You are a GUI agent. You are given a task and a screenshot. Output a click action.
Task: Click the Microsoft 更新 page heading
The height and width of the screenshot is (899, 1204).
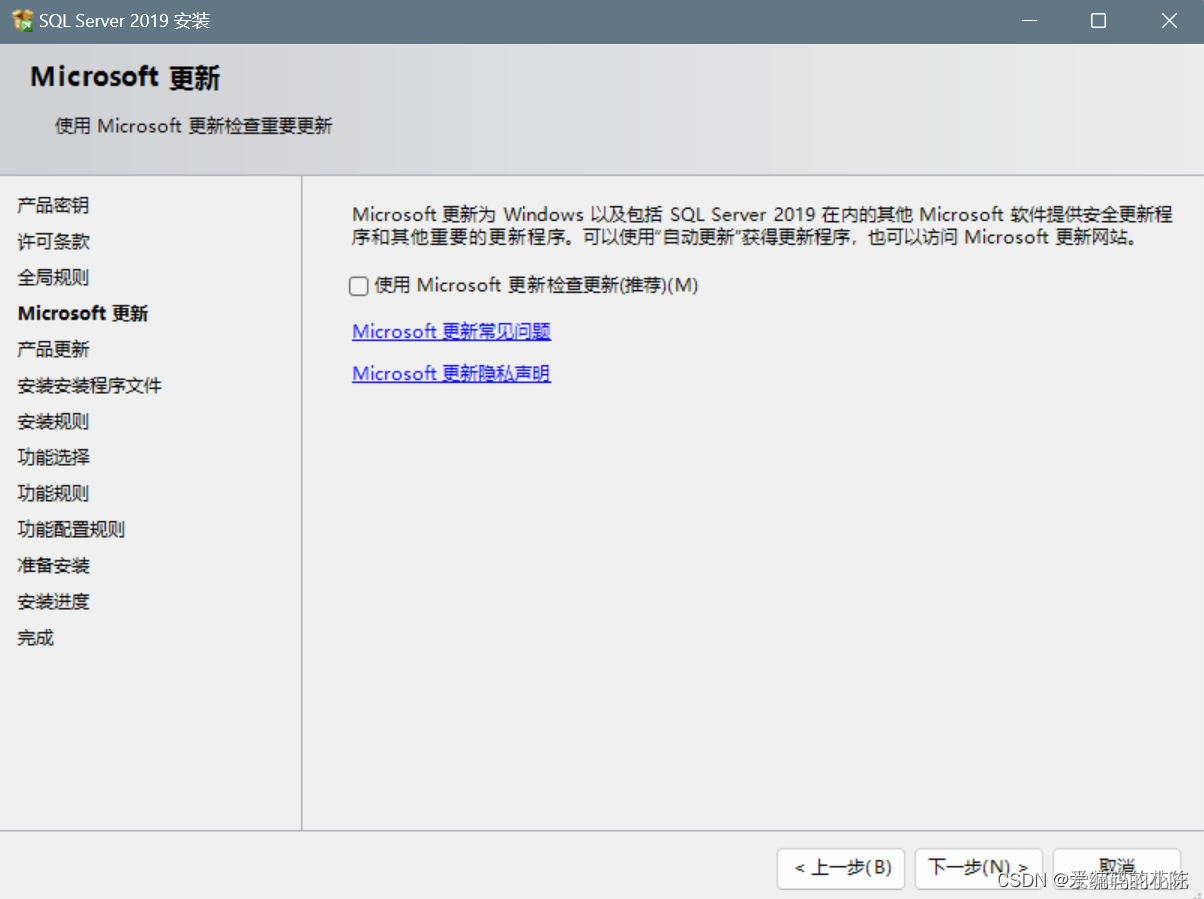125,77
